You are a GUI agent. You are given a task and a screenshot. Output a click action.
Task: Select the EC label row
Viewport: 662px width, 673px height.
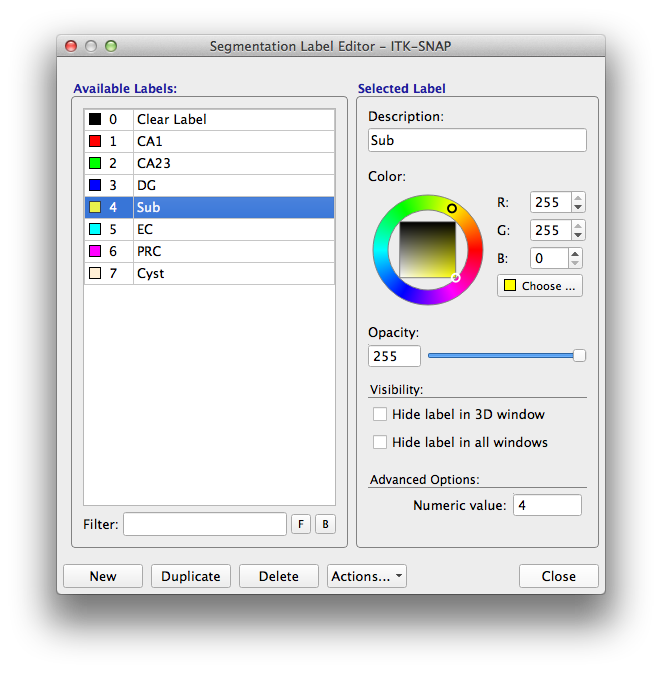click(210, 229)
